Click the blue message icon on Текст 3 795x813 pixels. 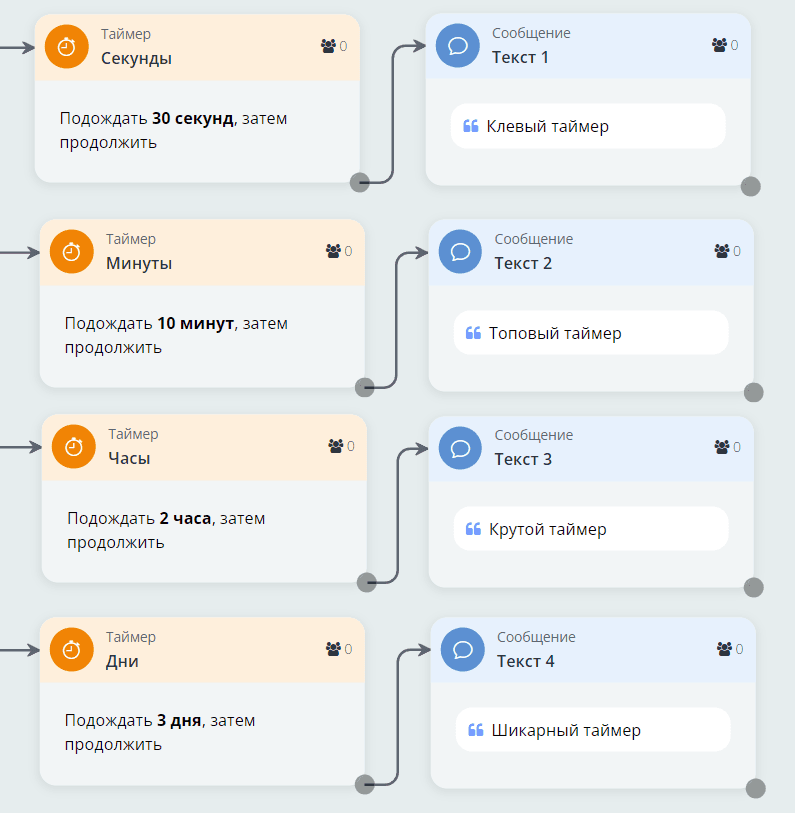(x=460, y=448)
